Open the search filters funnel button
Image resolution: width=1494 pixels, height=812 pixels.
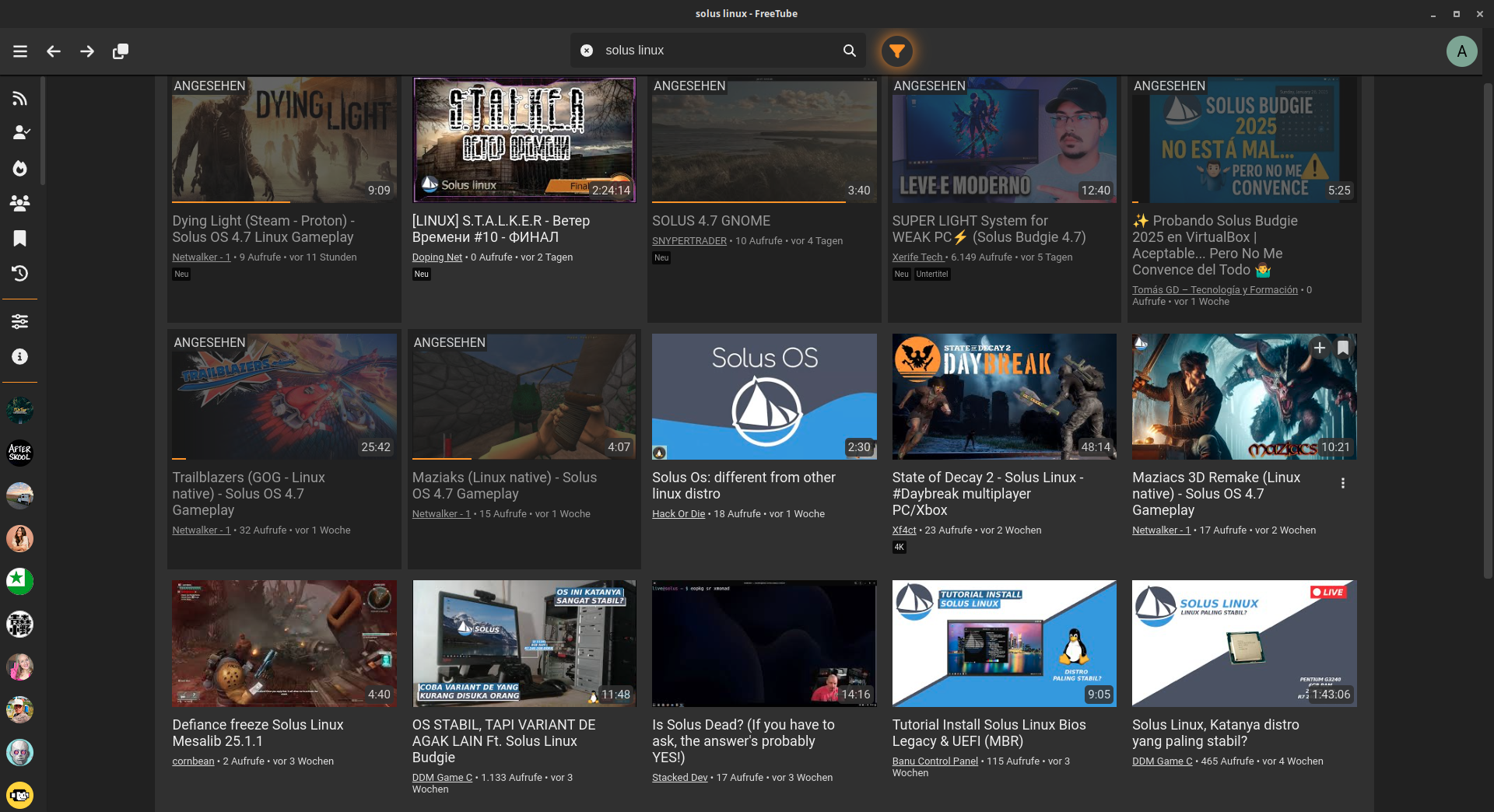coord(897,51)
